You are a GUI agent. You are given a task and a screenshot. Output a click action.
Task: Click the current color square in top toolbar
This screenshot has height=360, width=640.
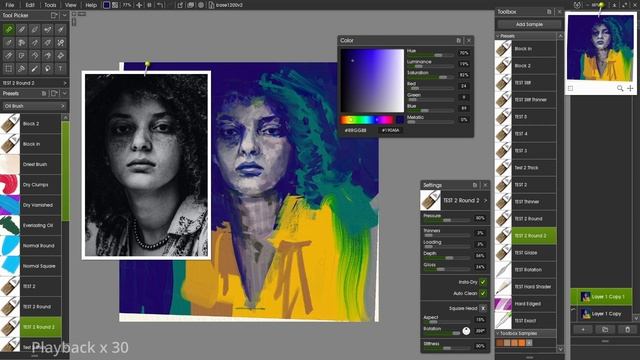click(106, 5)
